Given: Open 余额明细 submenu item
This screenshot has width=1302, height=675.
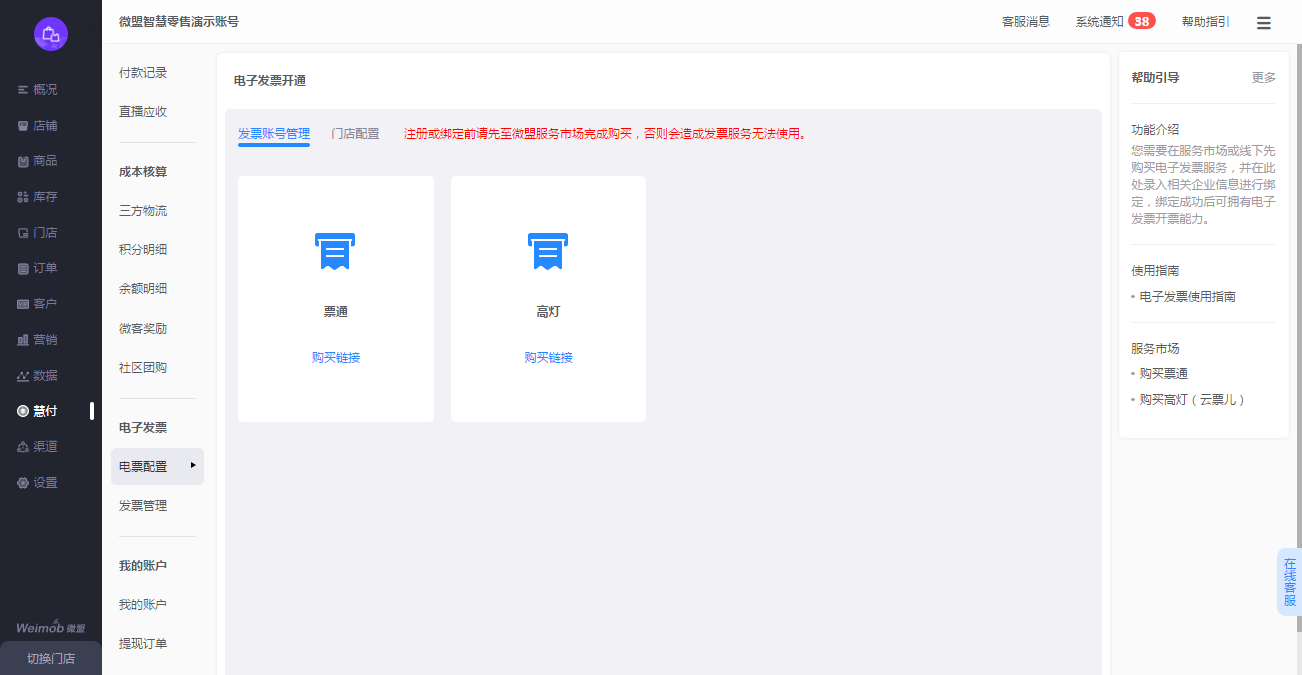Looking at the screenshot, I should 143,289.
